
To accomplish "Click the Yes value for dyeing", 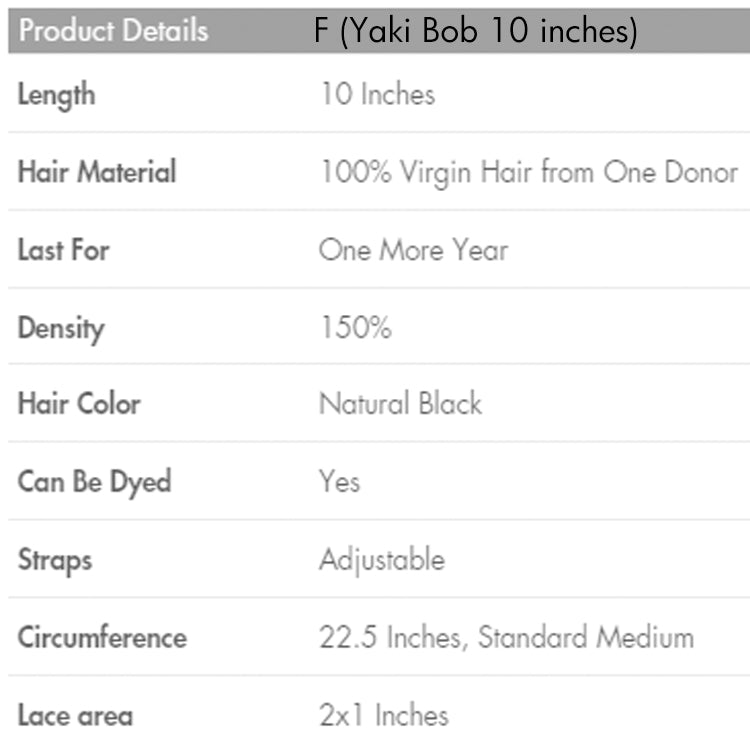I will tap(339, 482).
